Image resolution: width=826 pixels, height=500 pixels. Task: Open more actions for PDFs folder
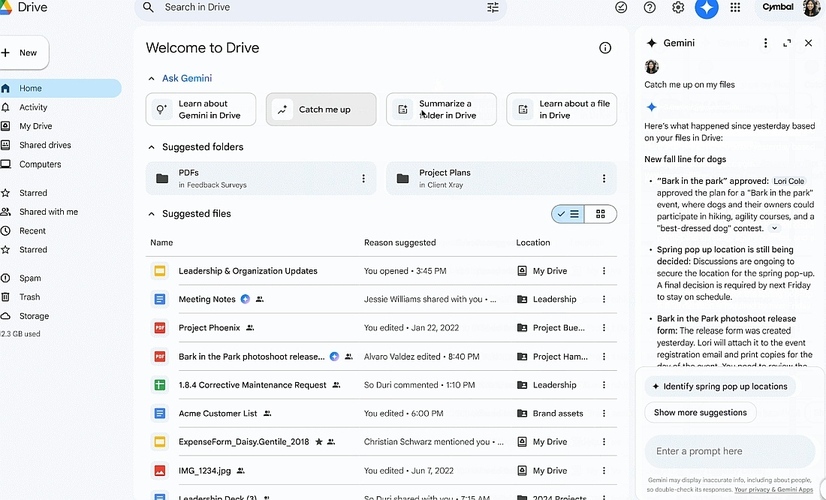[363, 179]
